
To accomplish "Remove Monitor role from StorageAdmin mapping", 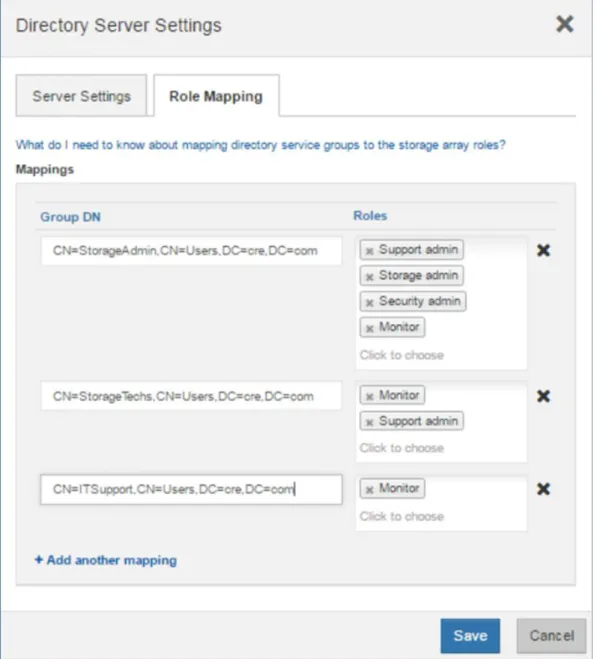I will point(370,328).
